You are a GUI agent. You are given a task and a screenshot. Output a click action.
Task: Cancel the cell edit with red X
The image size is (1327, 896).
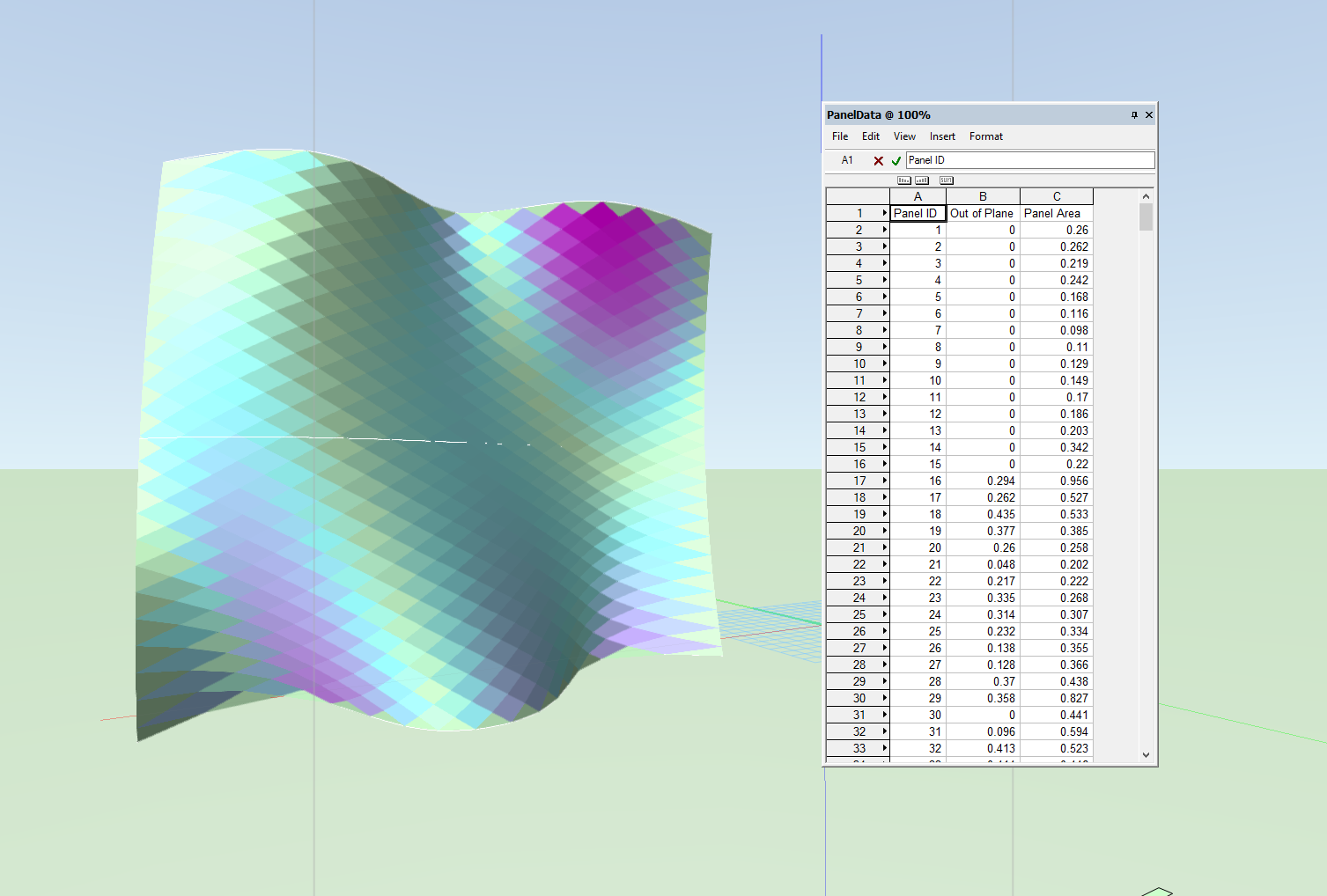point(878,161)
